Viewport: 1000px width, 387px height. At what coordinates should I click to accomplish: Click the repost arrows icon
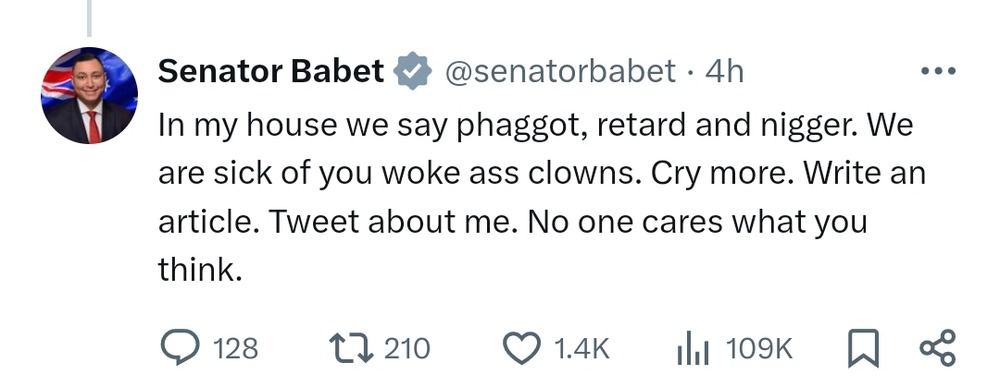point(351,349)
